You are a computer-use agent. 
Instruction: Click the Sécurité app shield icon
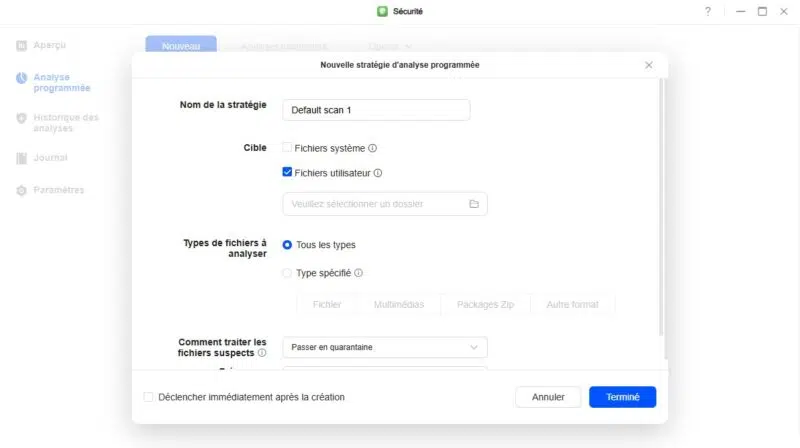[382, 11]
